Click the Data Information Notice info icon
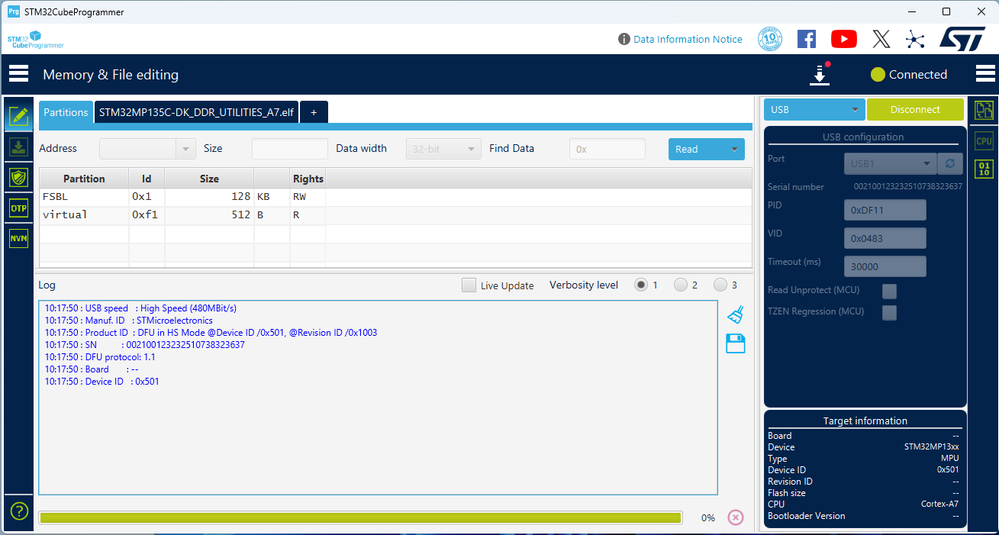Screen dimensions: 999x535 624,39
